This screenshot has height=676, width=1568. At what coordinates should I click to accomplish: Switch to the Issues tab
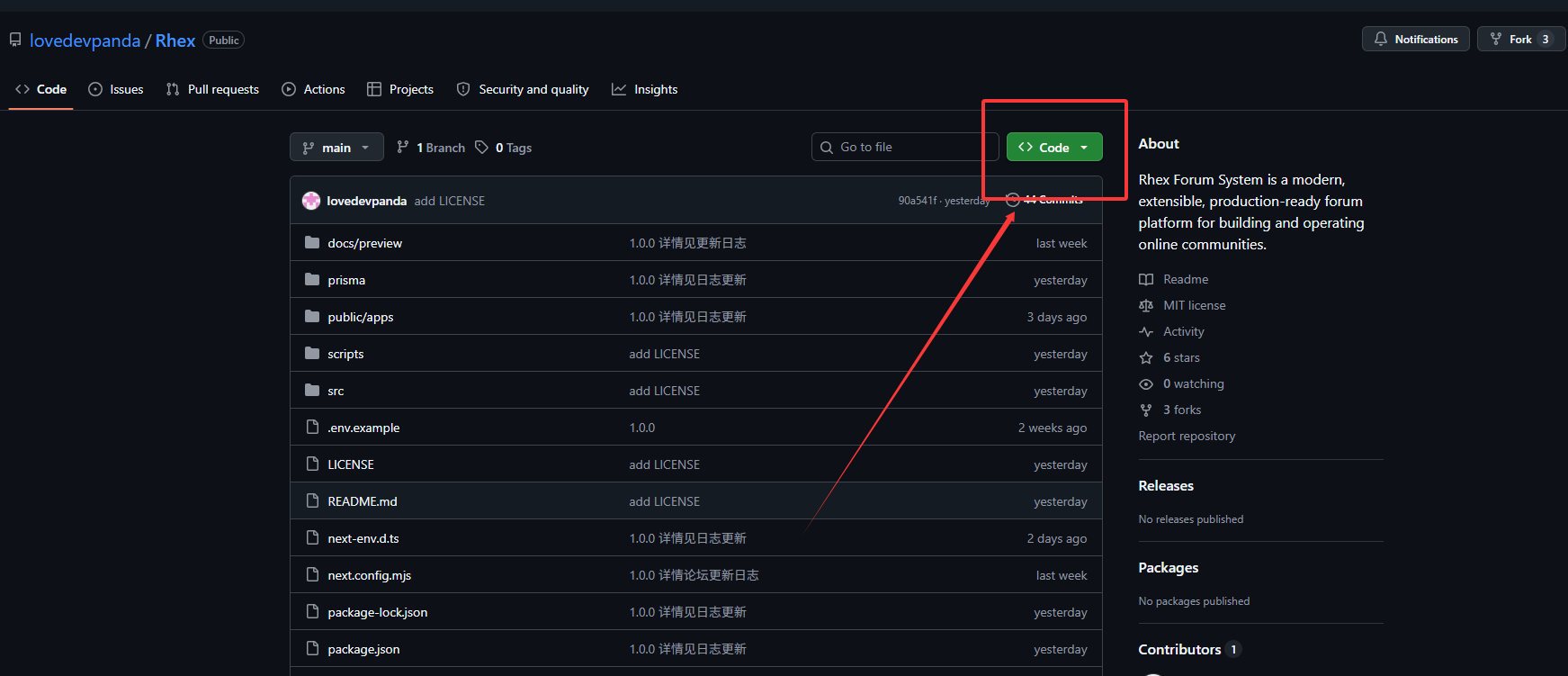pyautogui.click(x=116, y=89)
